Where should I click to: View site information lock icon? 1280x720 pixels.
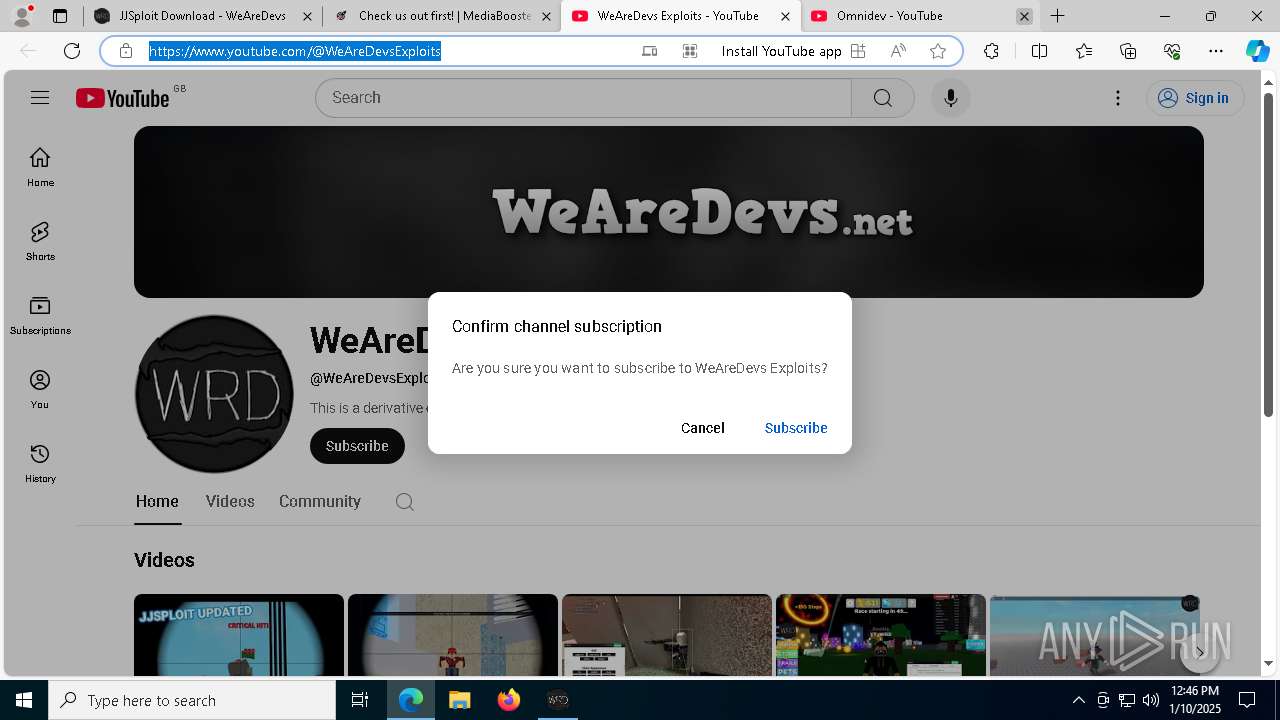126,51
